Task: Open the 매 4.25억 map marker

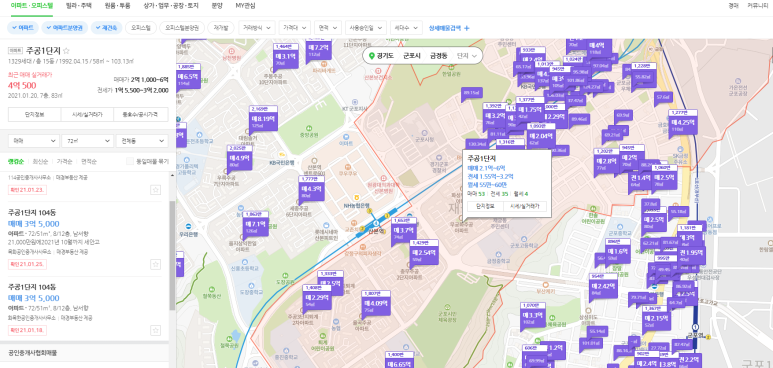Action: coord(683,124)
